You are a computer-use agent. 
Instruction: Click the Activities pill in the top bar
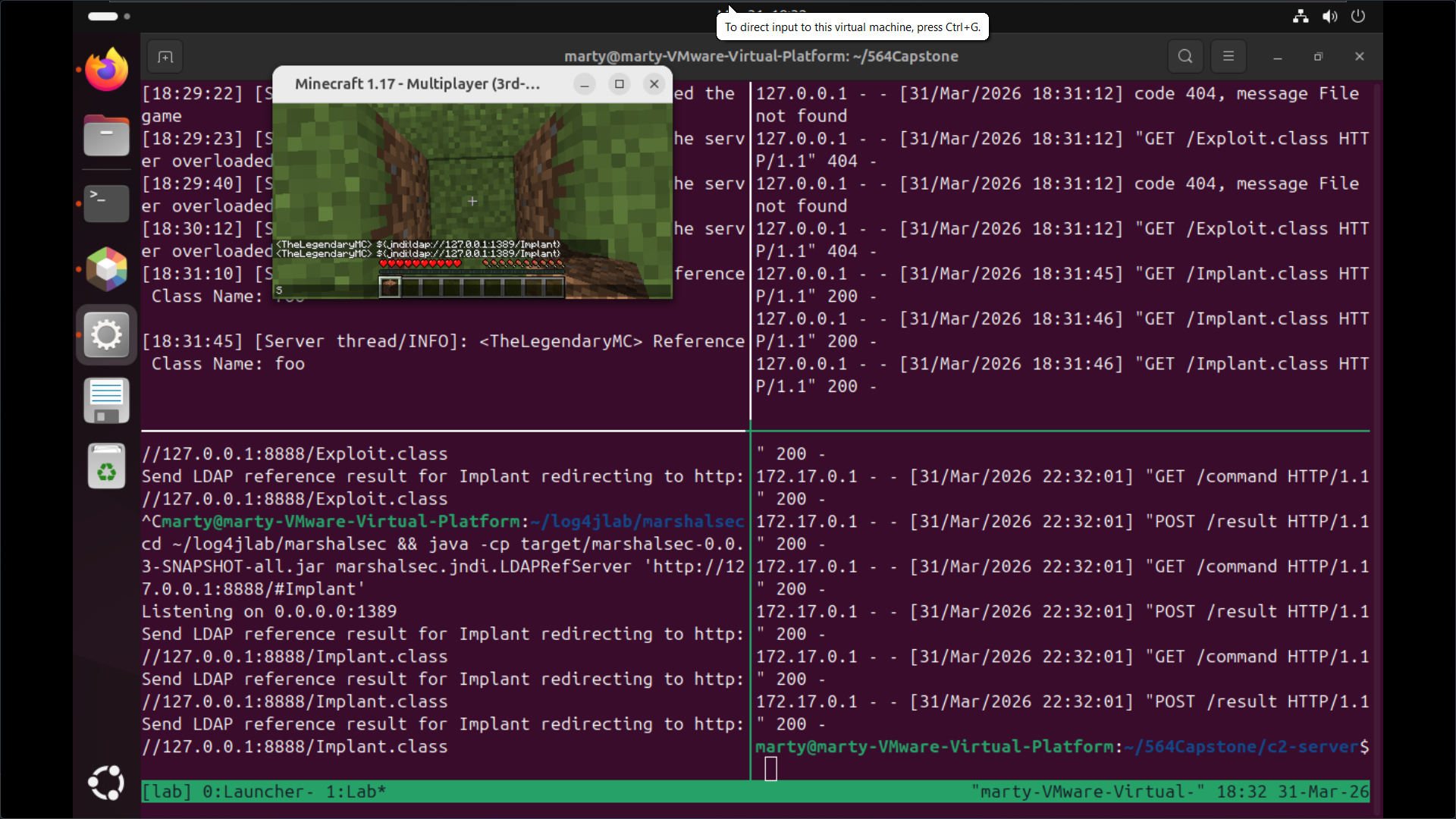point(108,16)
